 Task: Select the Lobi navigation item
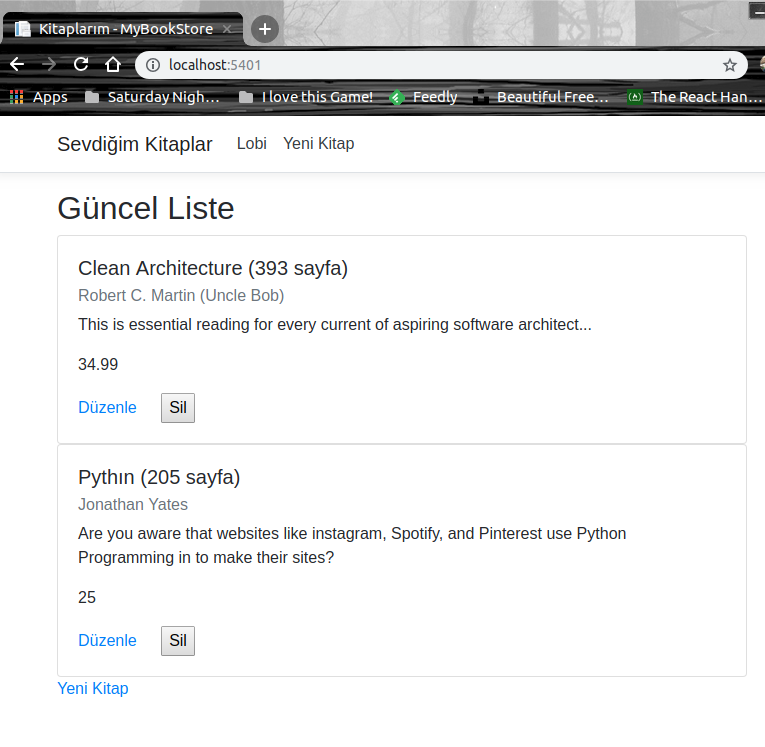click(252, 144)
